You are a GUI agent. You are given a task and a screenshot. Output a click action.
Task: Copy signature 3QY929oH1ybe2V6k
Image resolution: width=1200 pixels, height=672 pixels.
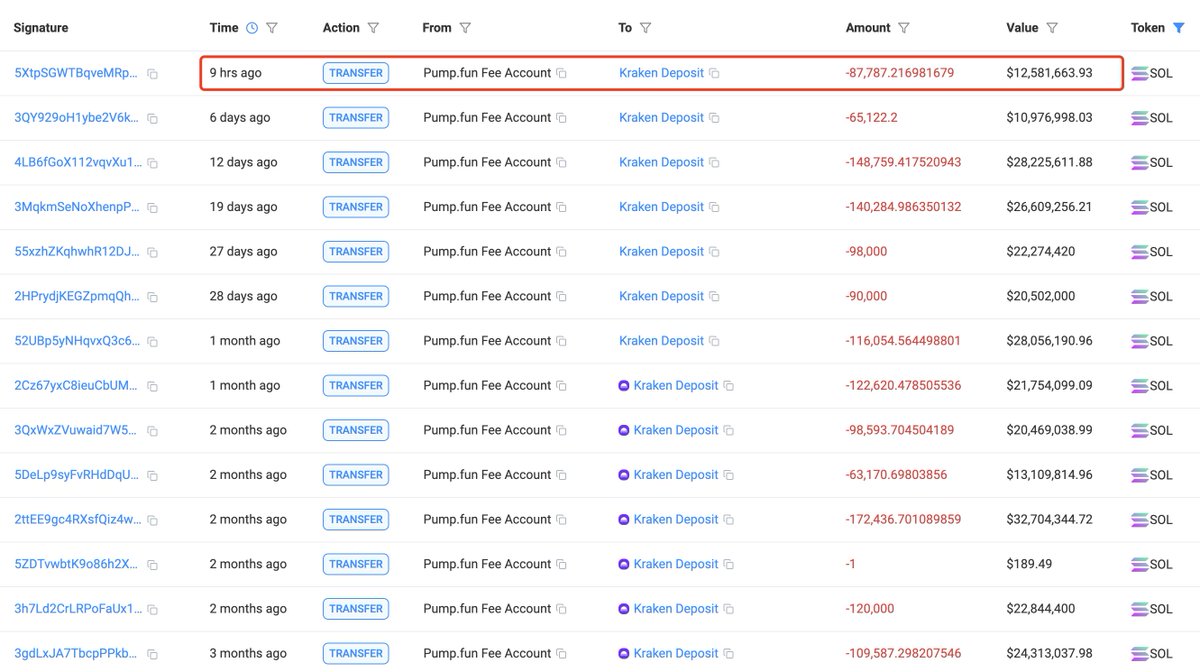point(153,119)
